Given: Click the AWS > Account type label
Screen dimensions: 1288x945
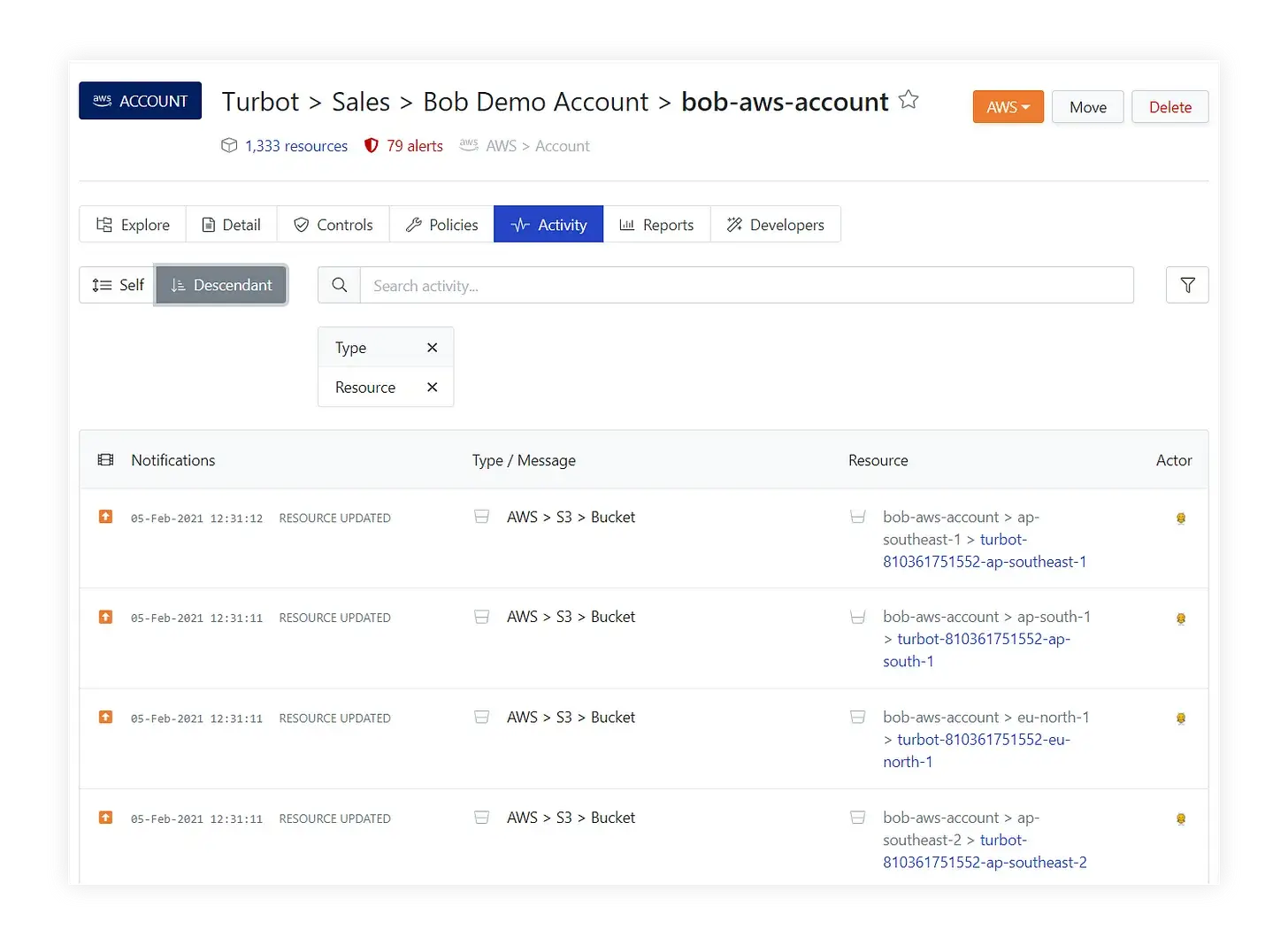Looking at the screenshot, I should tap(537, 146).
